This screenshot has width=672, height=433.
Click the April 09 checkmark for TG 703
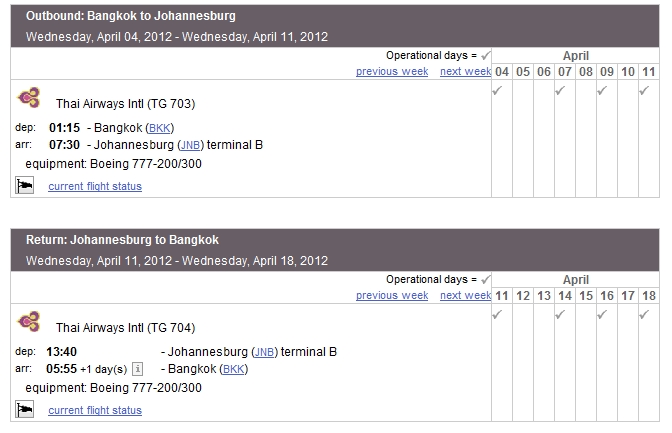602,90
